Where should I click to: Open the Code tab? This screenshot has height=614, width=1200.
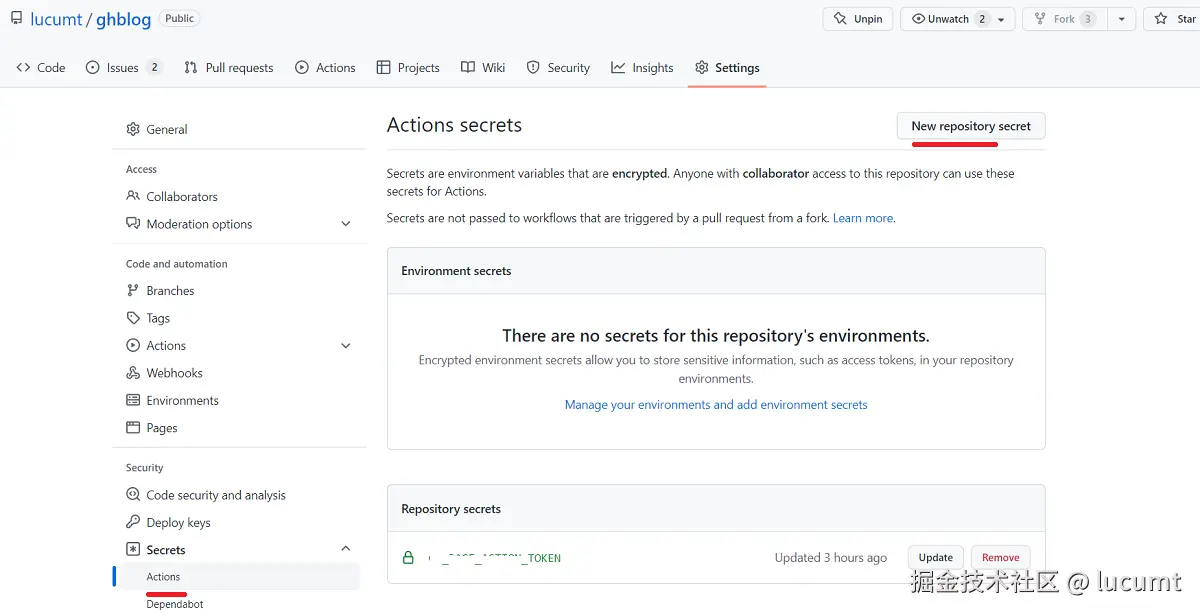[x=41, y=68]
